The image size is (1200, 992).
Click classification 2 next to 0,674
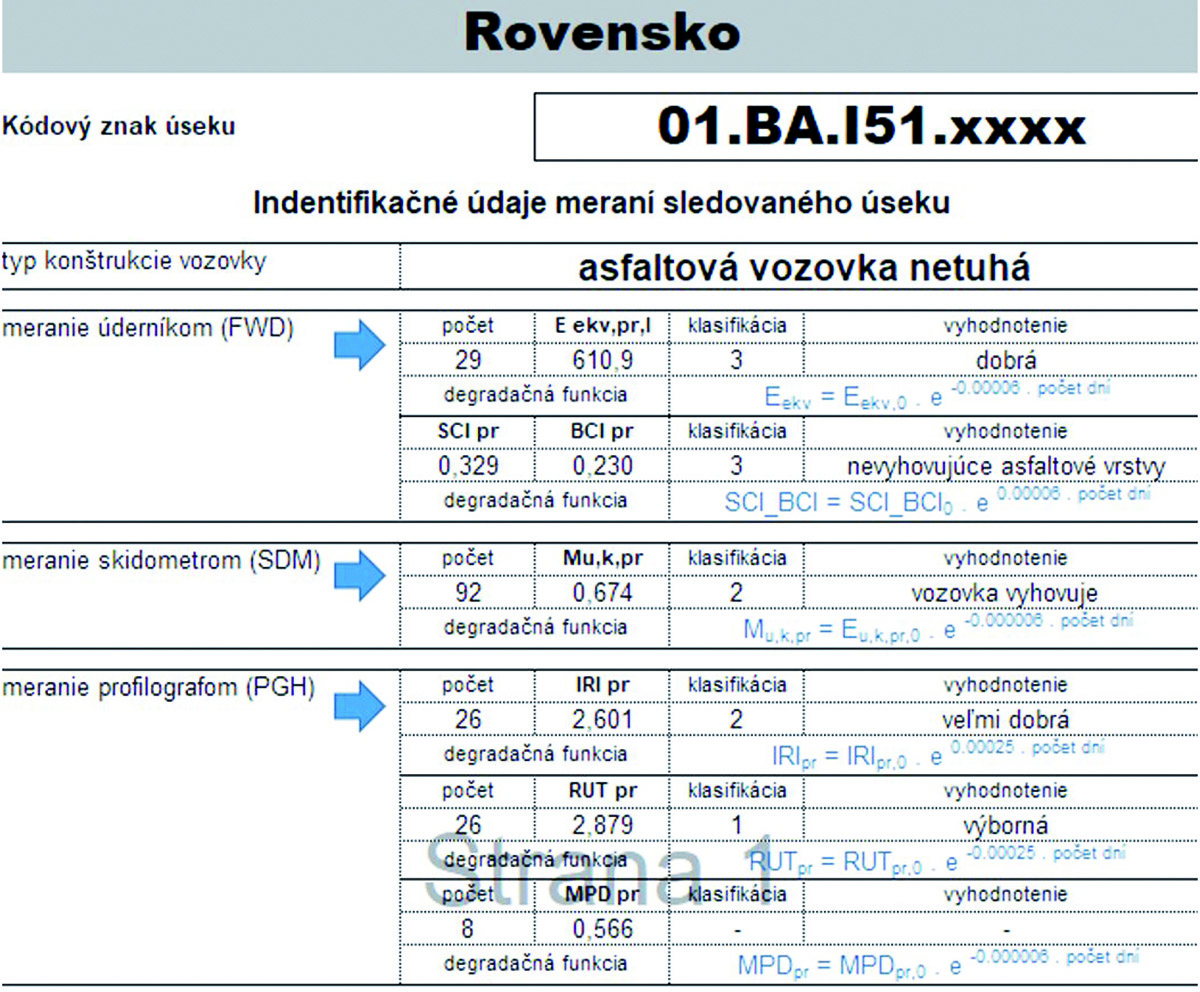coord(735,594)
